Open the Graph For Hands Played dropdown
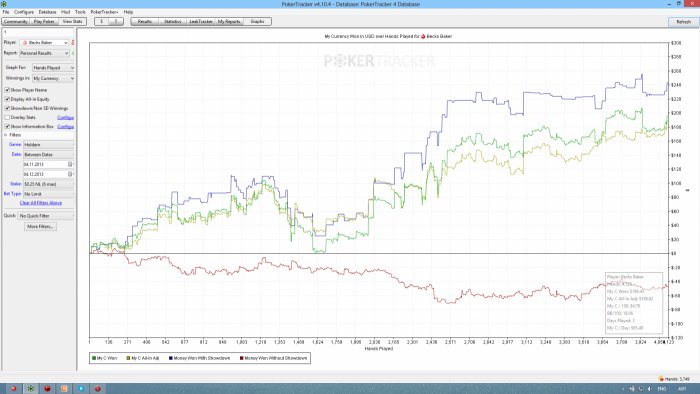 click(53, 68)
